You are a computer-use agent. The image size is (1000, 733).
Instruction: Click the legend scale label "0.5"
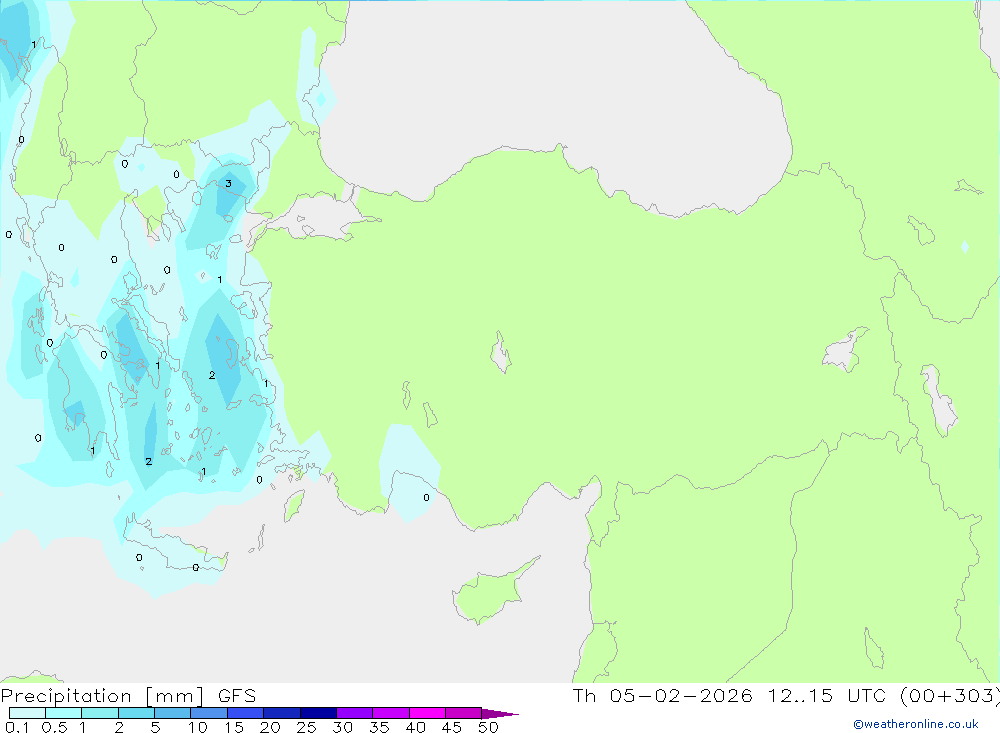click(54, 727)
